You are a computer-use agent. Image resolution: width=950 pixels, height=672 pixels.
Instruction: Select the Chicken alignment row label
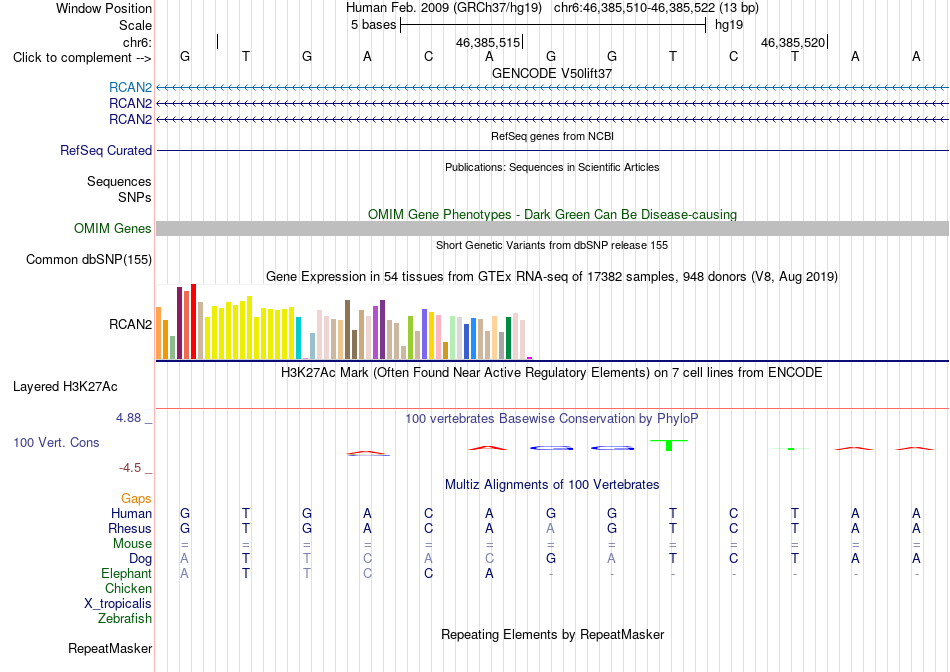pos(128,588)
